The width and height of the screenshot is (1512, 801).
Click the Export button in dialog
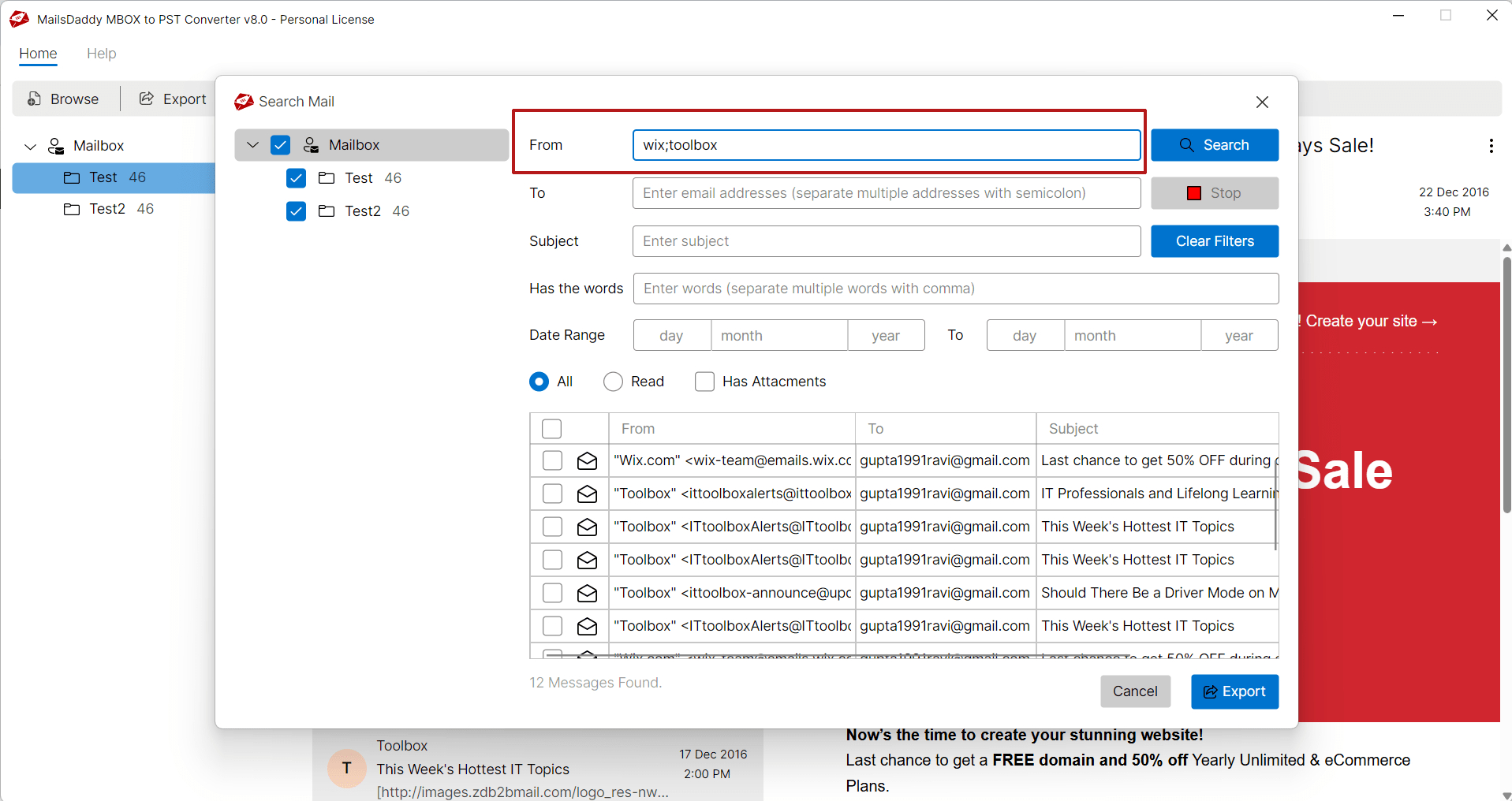click(1234, 691)
